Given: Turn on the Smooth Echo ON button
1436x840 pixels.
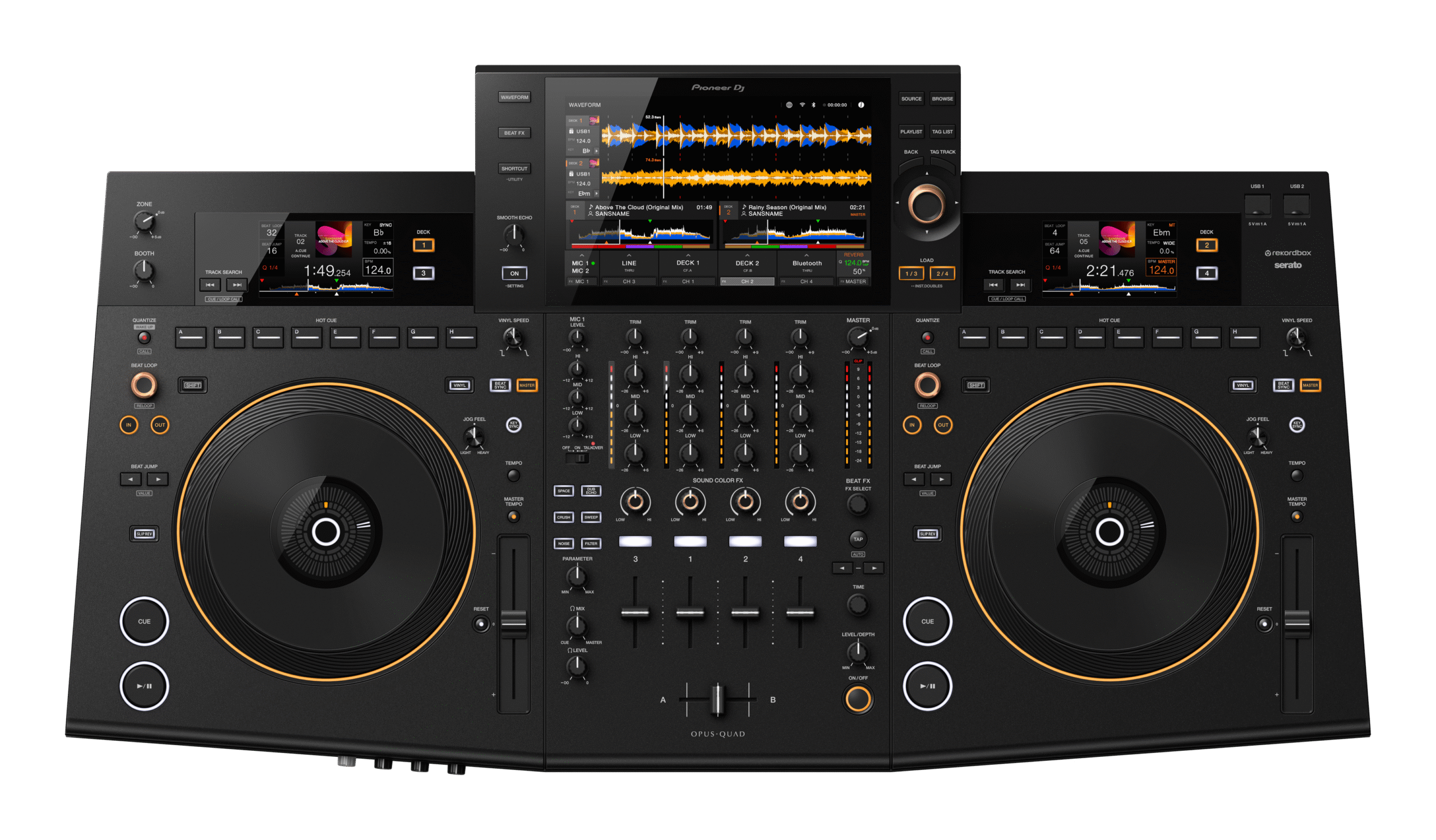Looking at the screenshot, I should tap(514, 273).
